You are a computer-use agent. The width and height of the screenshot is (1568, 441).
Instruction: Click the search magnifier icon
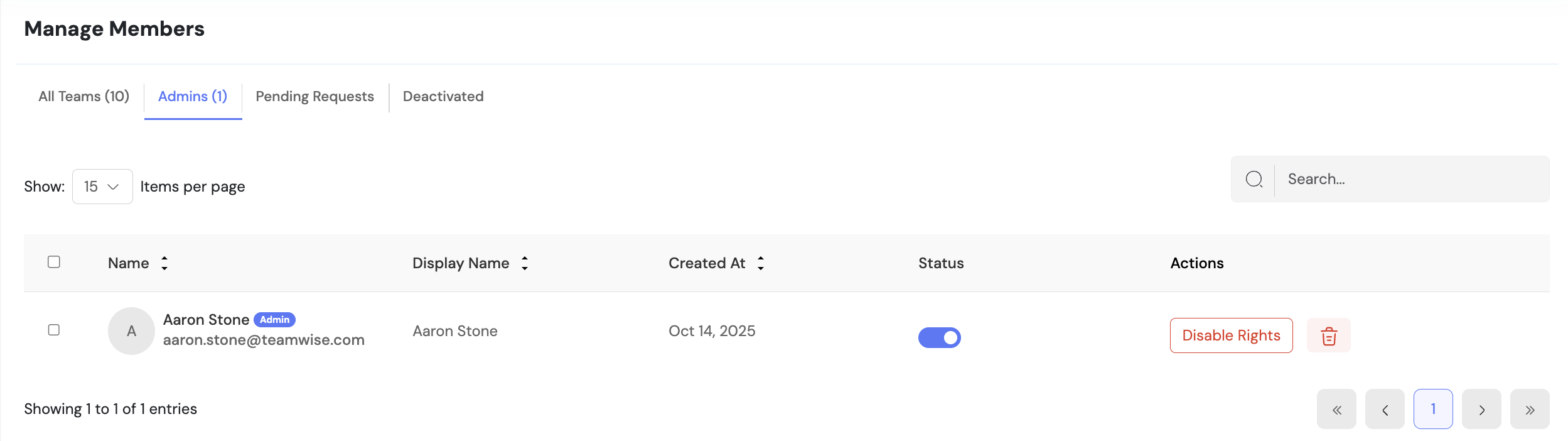pyautogui.click(x=1254, y=180)
